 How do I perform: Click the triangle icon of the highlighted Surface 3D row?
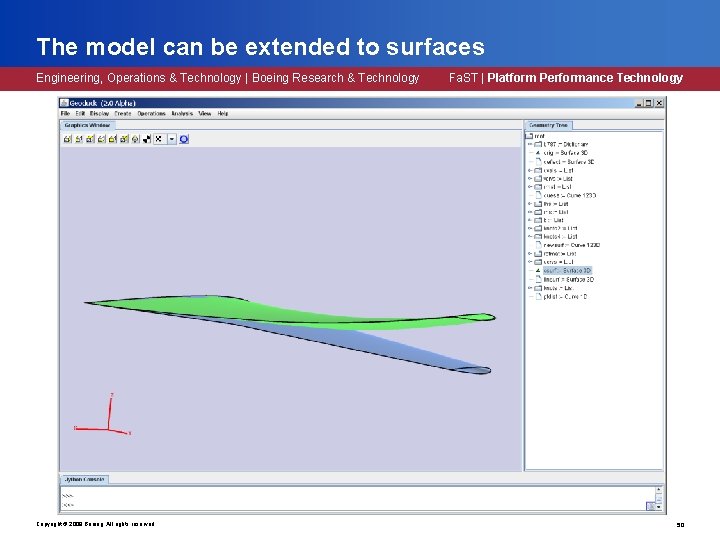[538, 270]
